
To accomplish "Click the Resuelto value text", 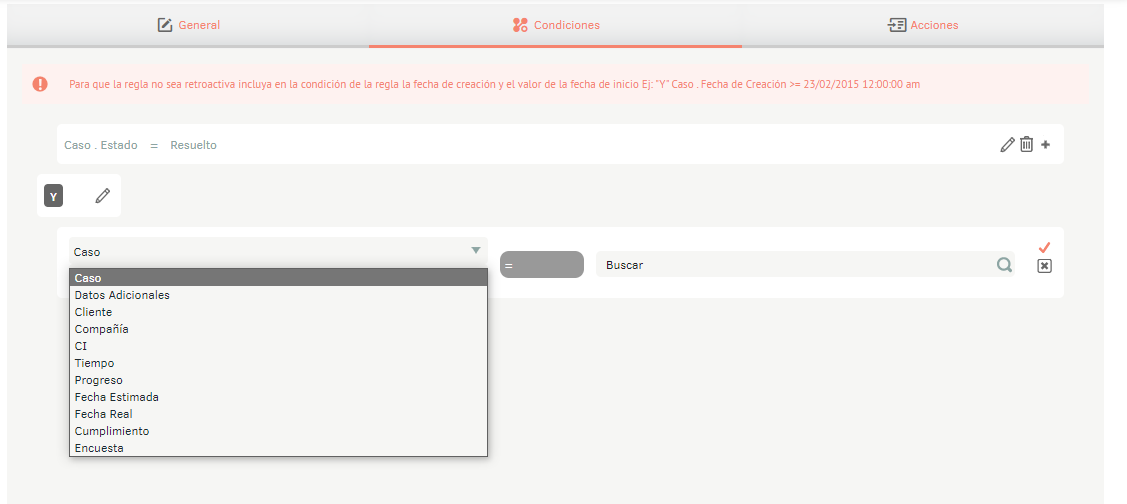I will point(193,145).
